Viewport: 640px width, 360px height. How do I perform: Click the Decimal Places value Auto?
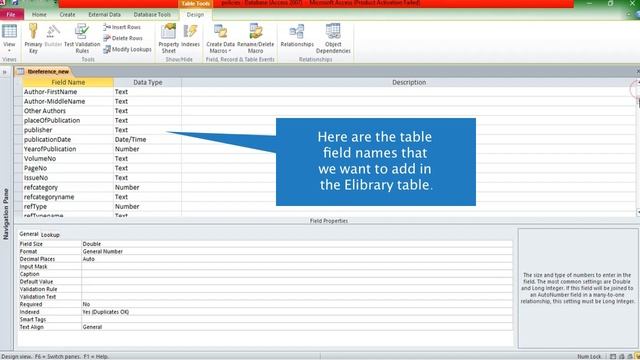point(297,259)
